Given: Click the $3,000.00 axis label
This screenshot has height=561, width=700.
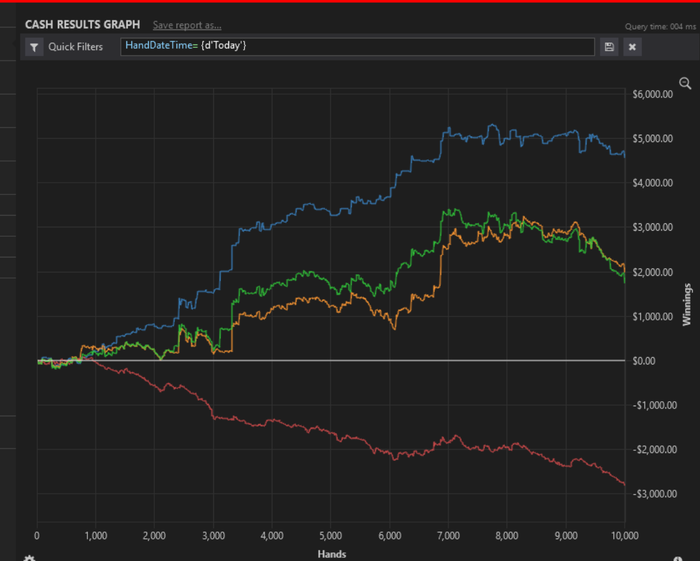Looking at the screenshot, I should (x=653, y=227).
